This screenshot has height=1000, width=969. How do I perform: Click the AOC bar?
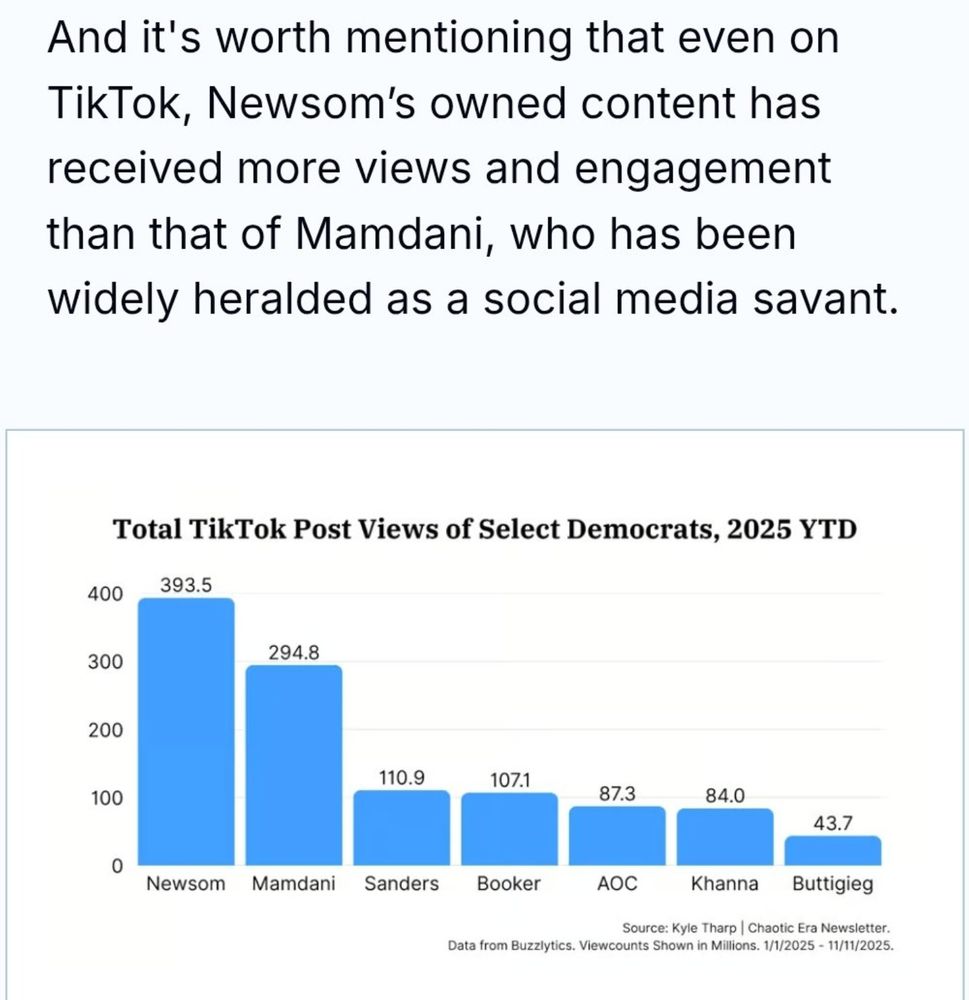pyautogui.click(x=617, y=835)
